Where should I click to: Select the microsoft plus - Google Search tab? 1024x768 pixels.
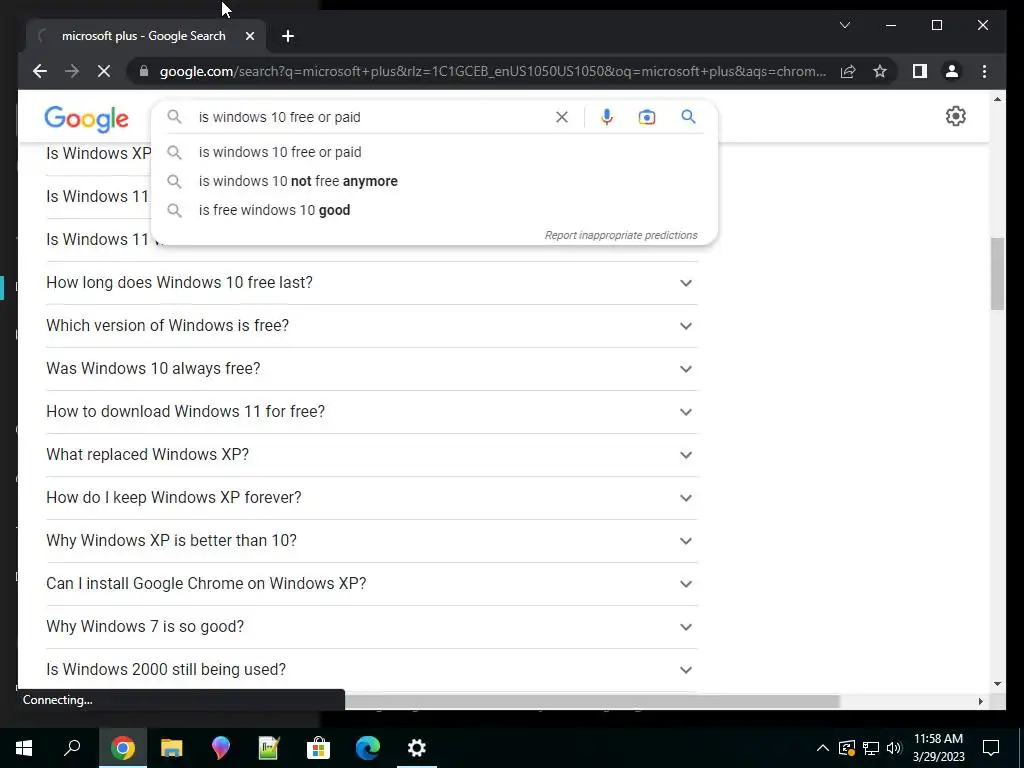click(145, 36)
